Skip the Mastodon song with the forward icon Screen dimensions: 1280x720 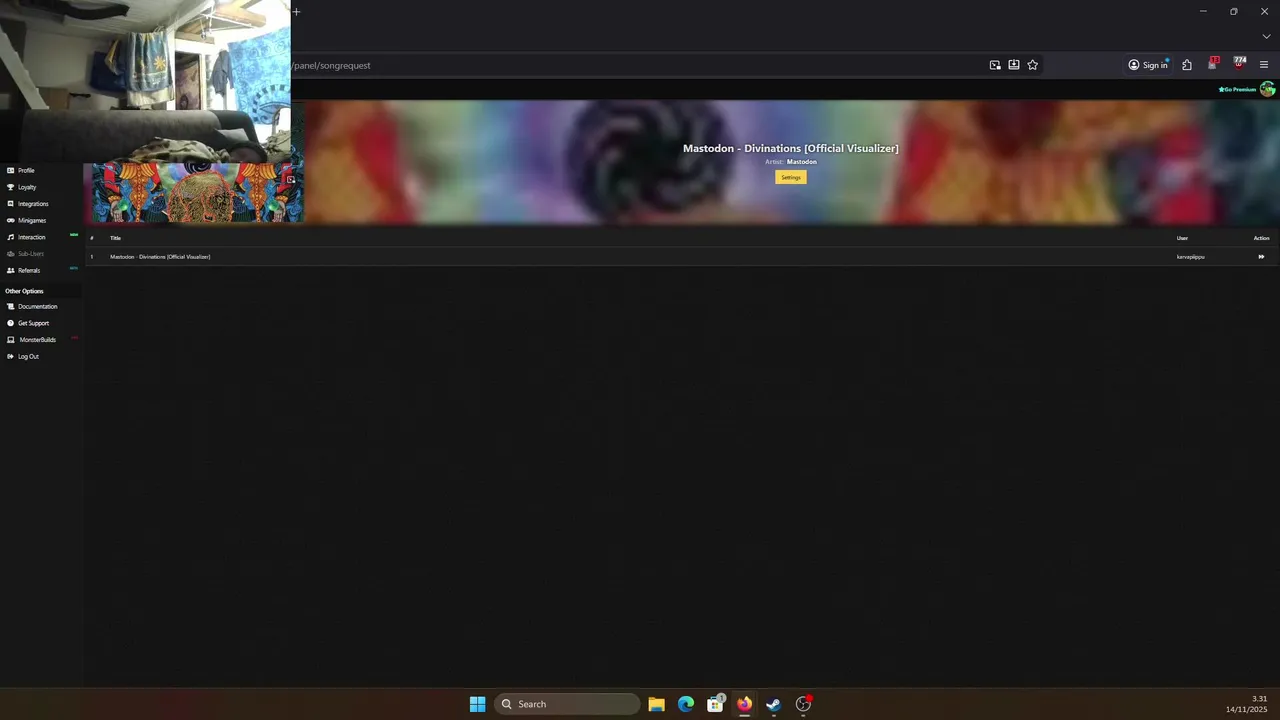coord(1261,257)
